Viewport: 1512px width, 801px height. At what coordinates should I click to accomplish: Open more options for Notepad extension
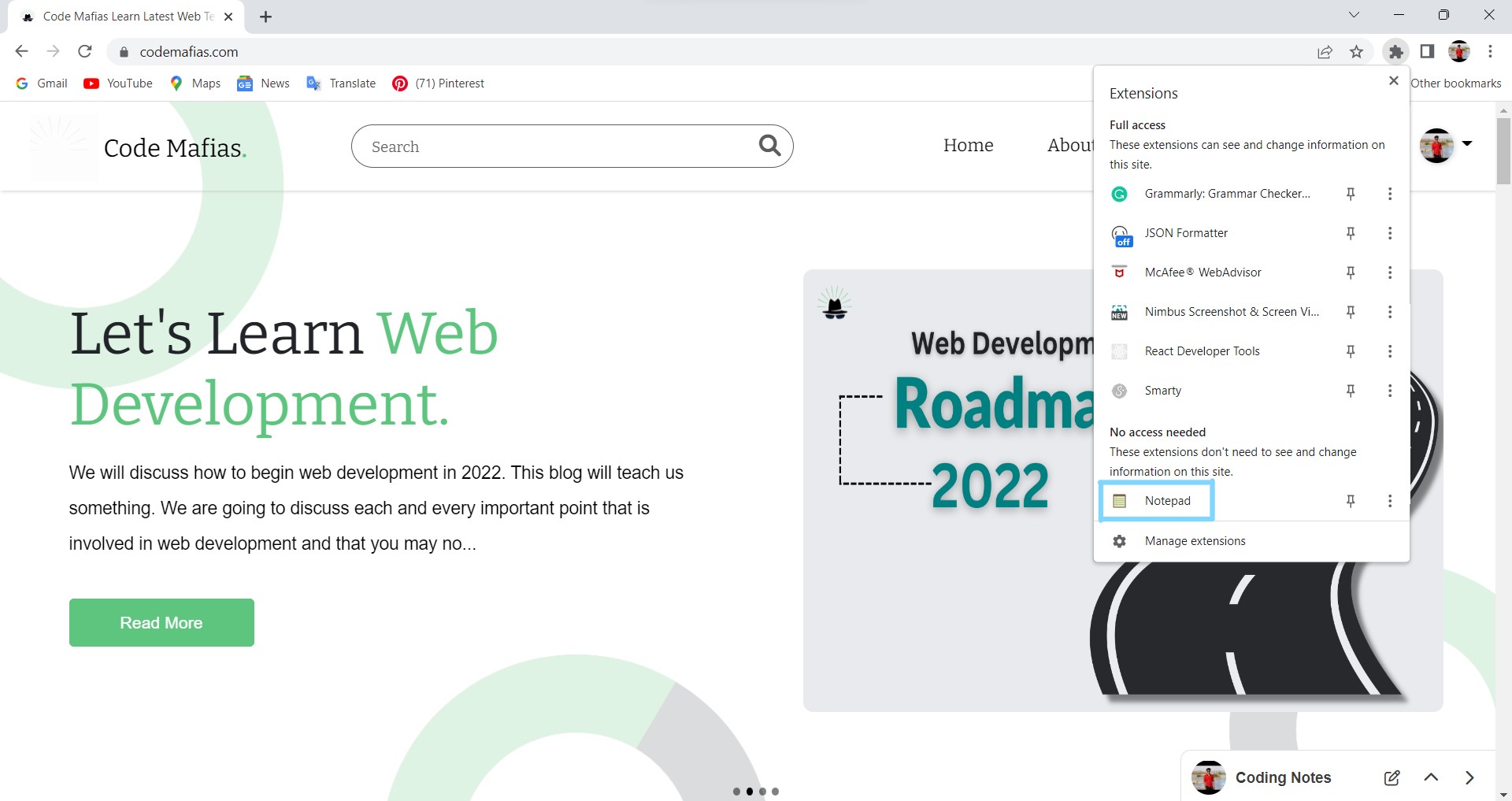tap(1390, 501)
